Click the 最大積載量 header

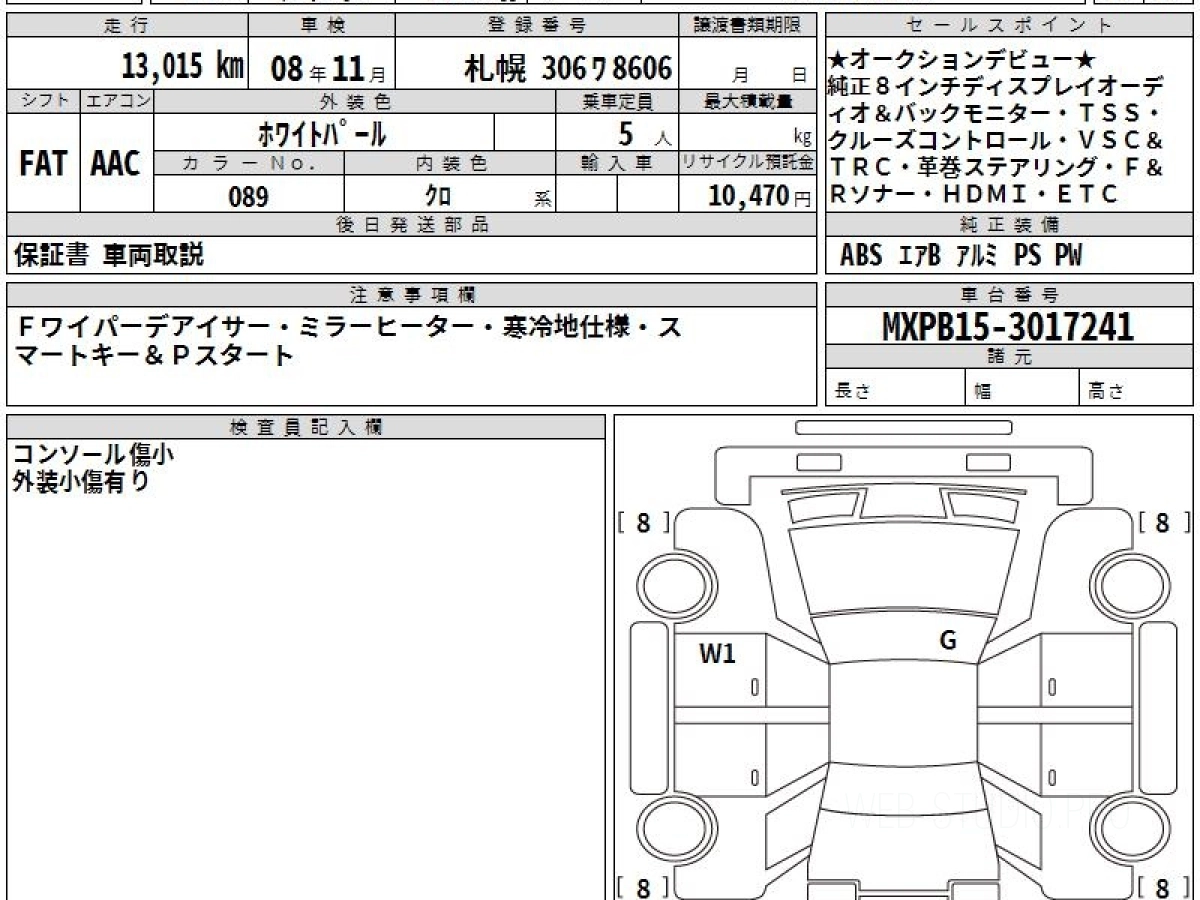[748, 101]
